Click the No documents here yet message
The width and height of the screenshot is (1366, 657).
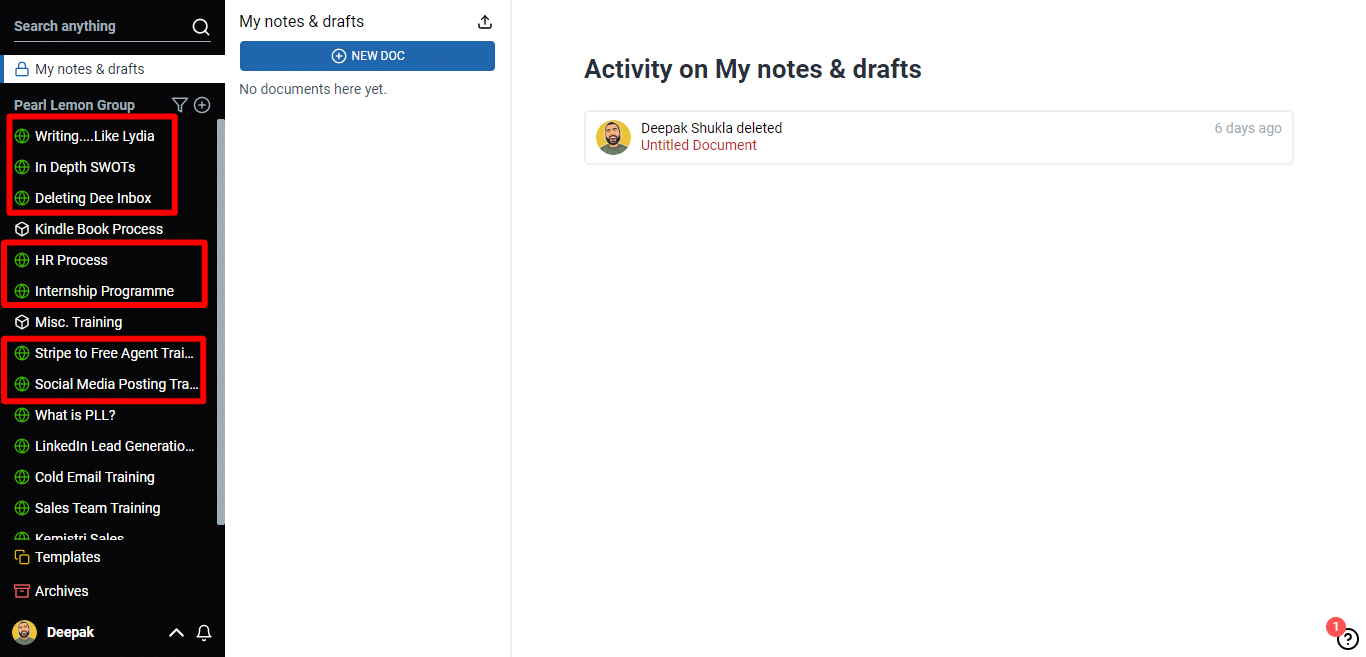tap(313, 89)
